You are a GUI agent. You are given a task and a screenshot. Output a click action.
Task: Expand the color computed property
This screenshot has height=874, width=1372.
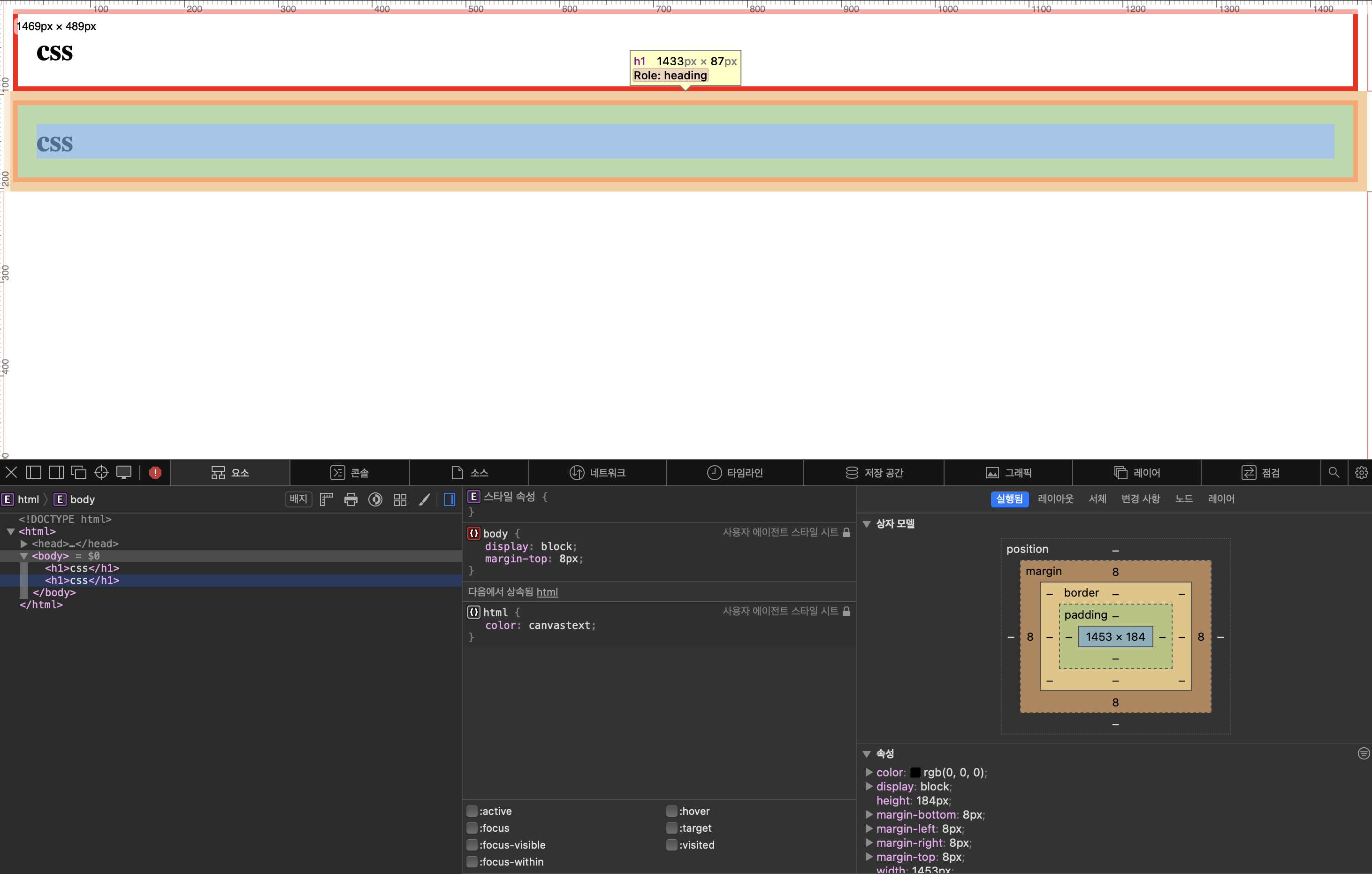pyautogui.click(x=869, y=772)
